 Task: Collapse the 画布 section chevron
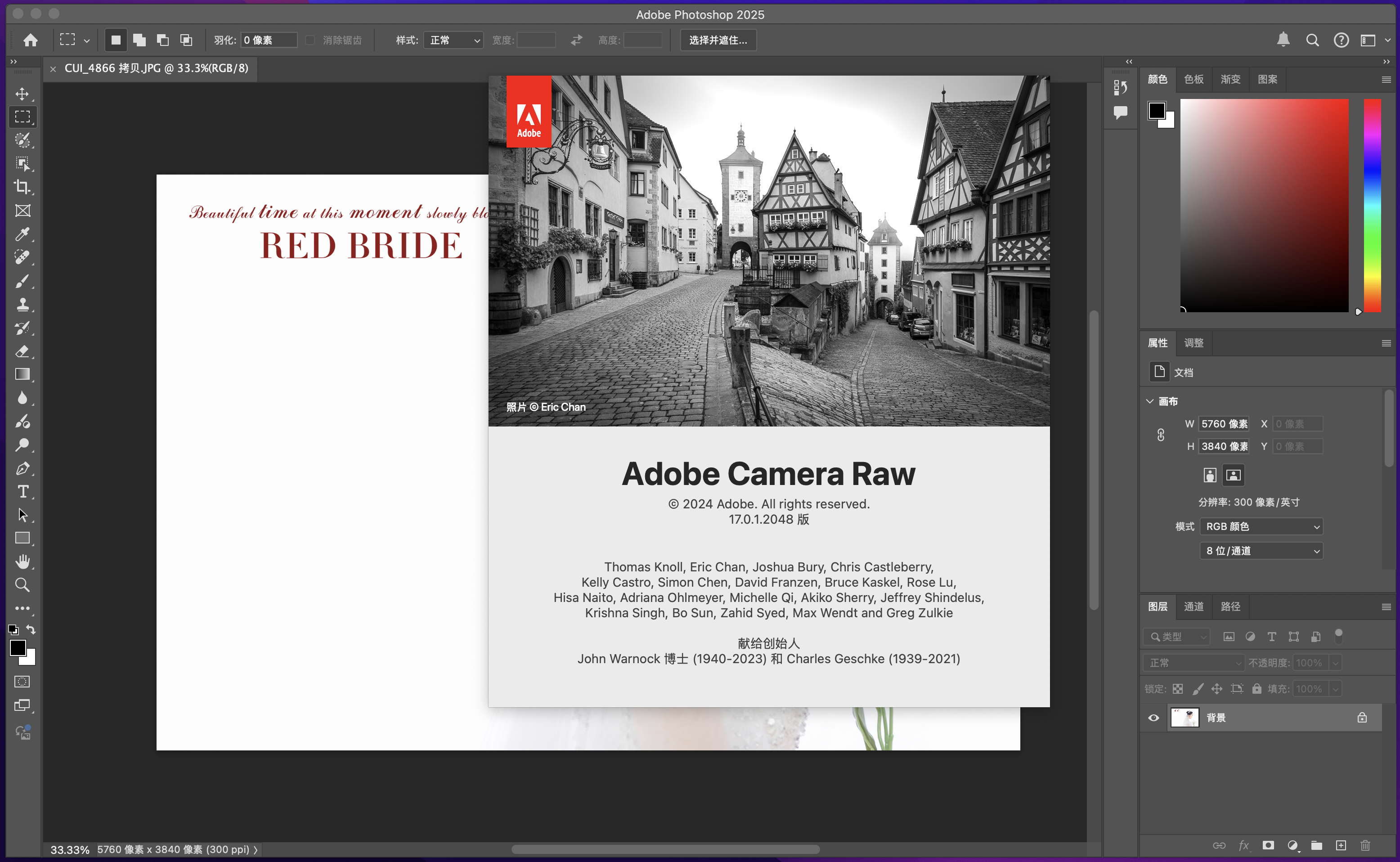click(1150, 401)
